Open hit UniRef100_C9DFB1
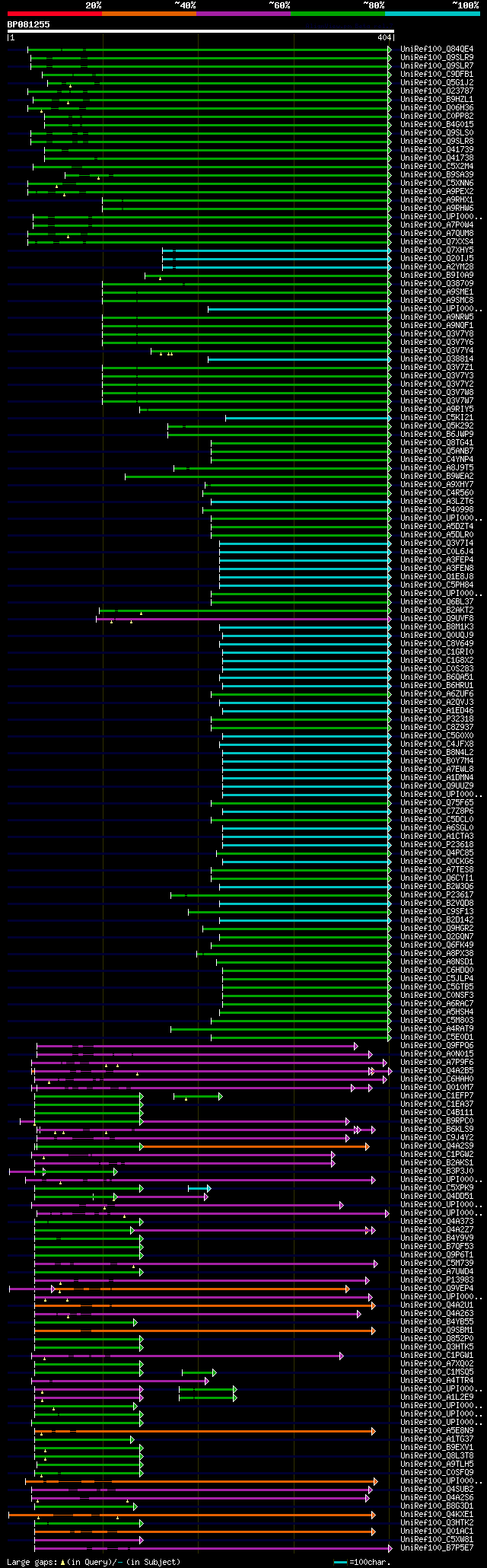This screenshot has height=1568, width=487. point(437,75)
